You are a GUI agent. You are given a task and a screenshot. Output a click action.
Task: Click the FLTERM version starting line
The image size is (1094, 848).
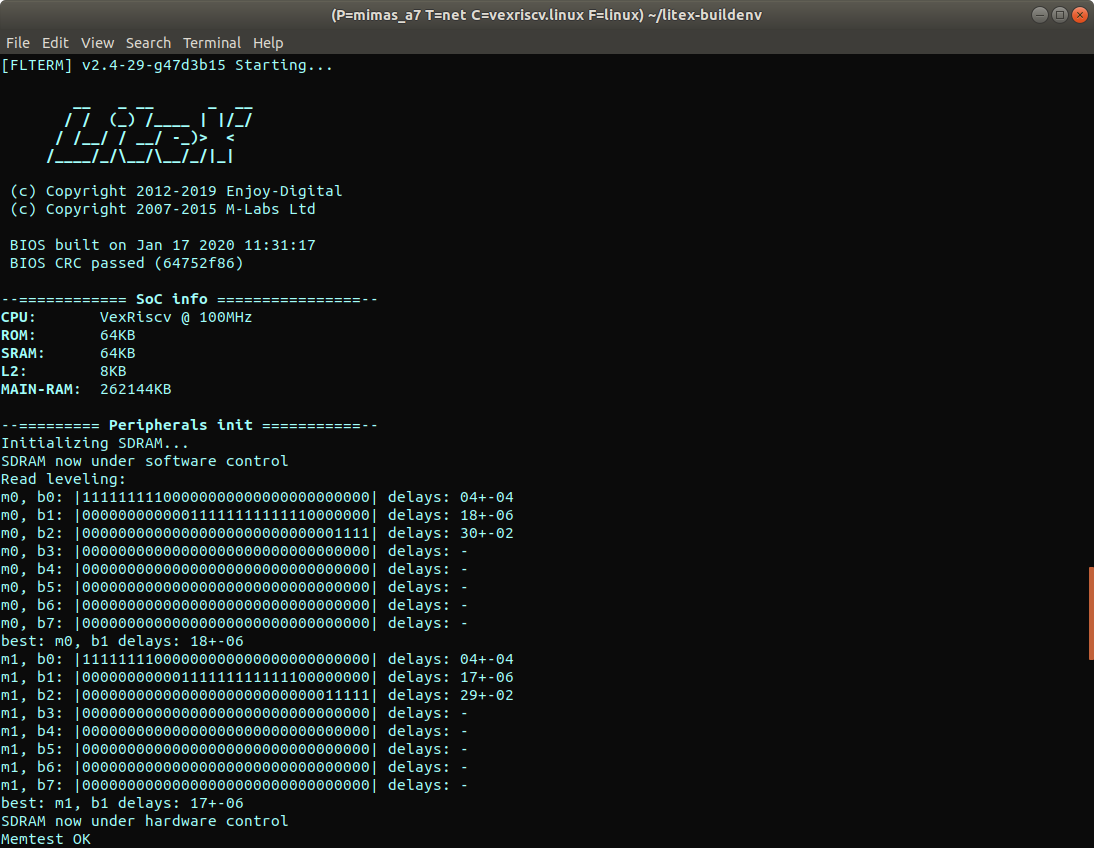pos(167,66)
